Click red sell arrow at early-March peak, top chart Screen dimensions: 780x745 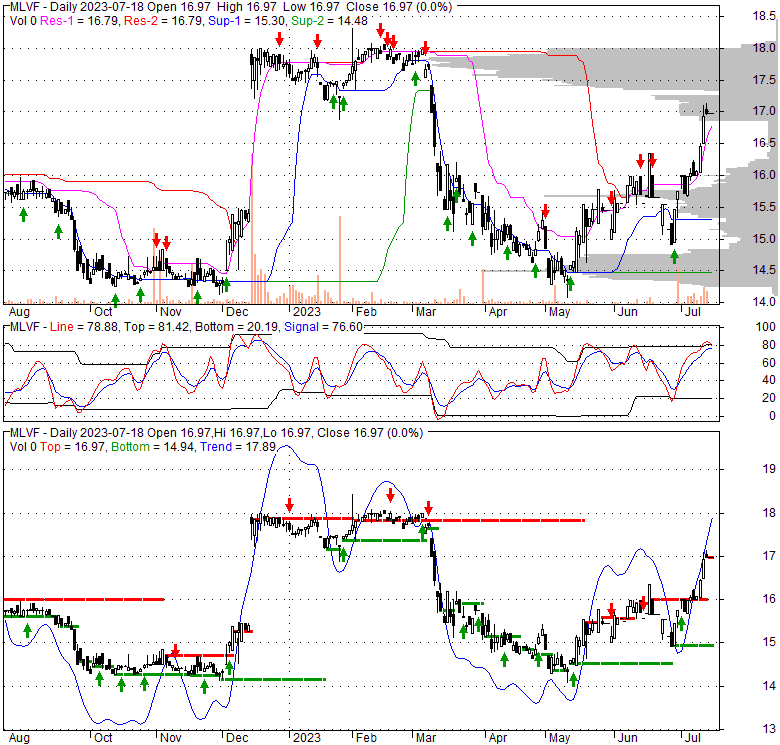[425, 48]
